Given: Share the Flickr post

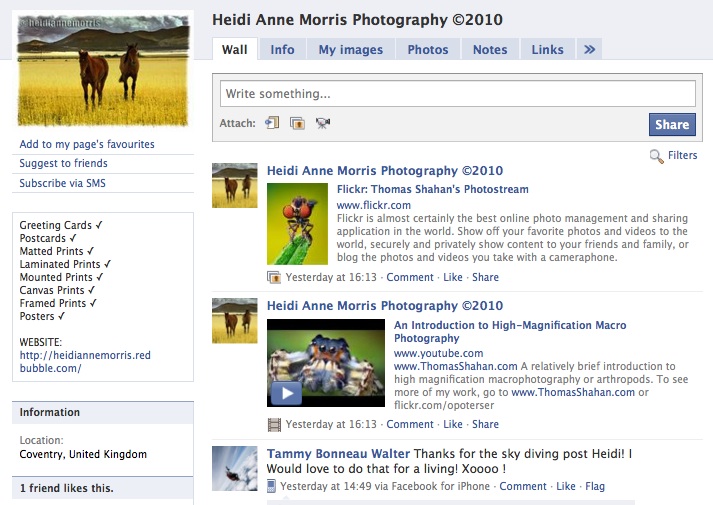Looking at the screenshot, I should tap(485, 277).
